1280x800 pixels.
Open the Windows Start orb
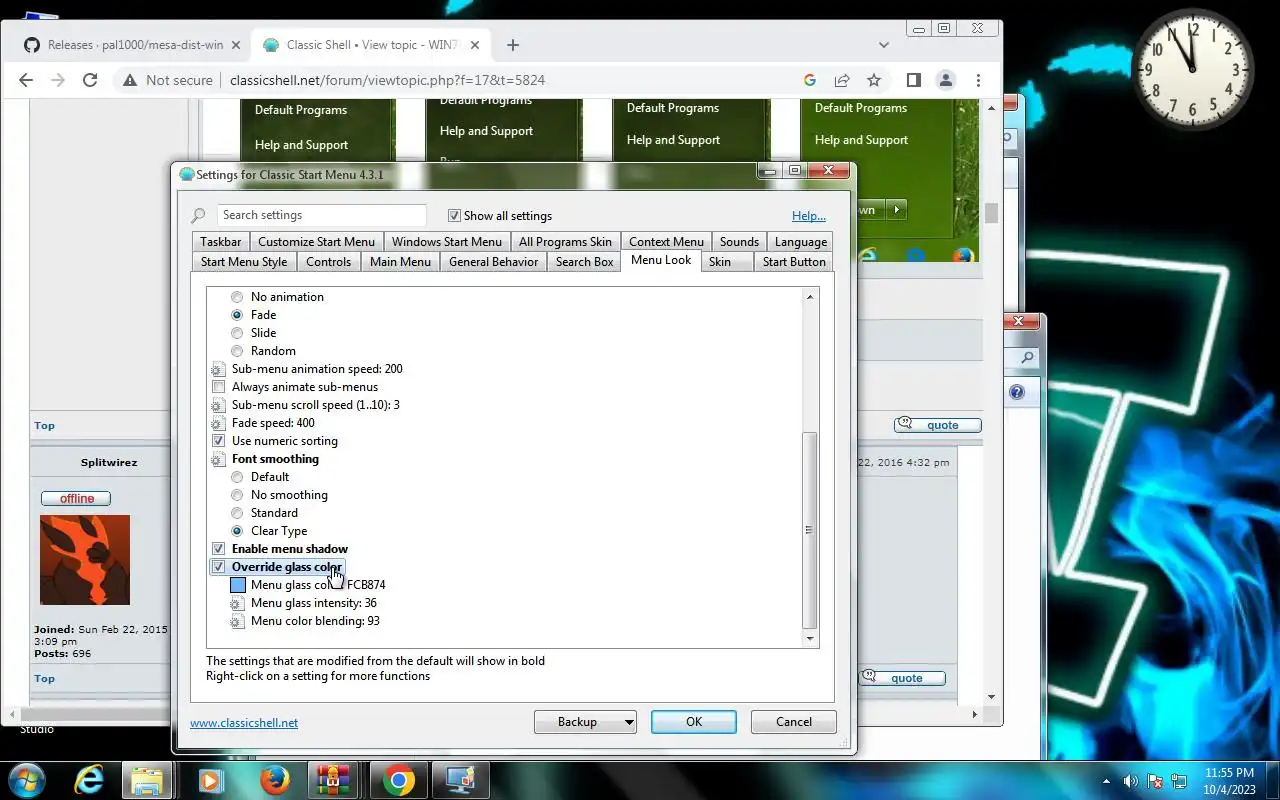[26, 780]
